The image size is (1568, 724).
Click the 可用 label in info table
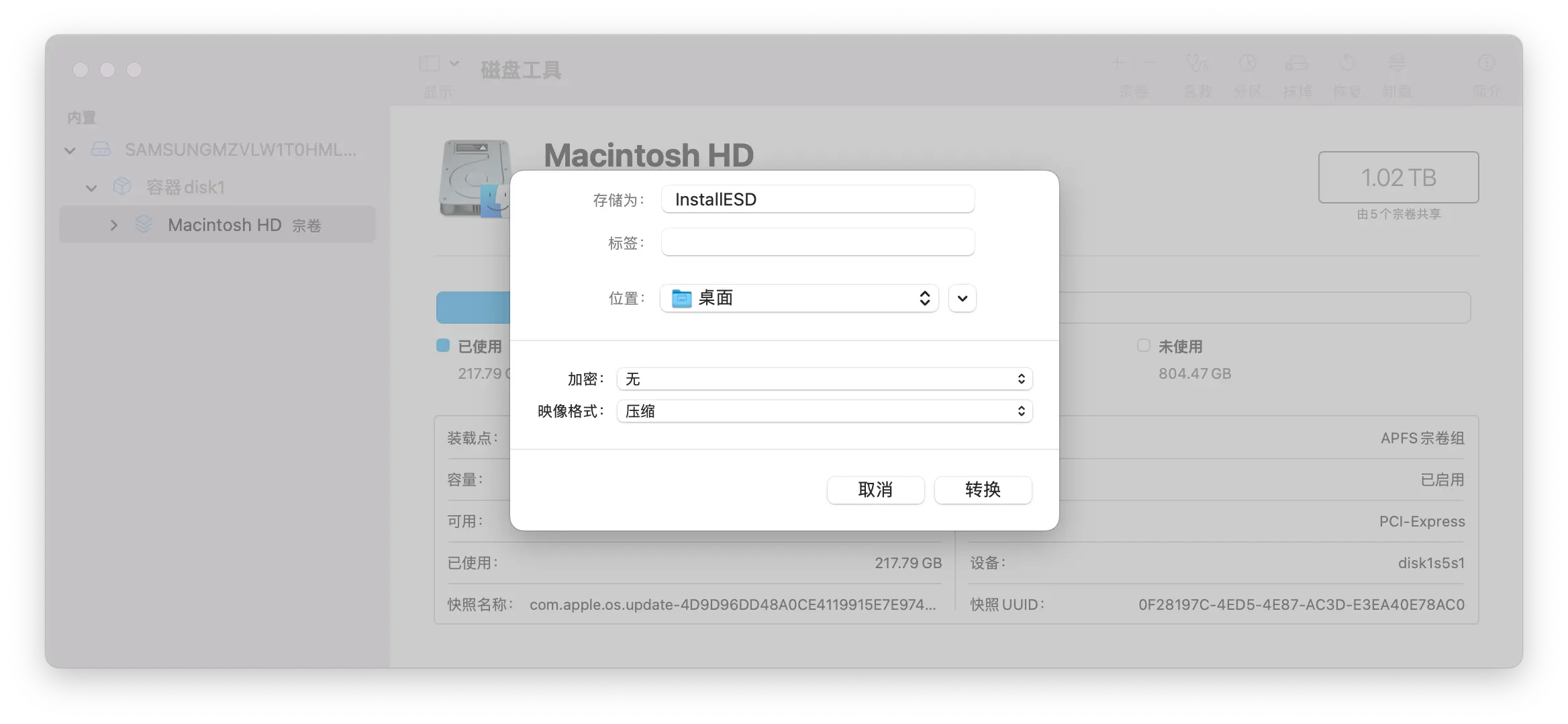(465, 521)
